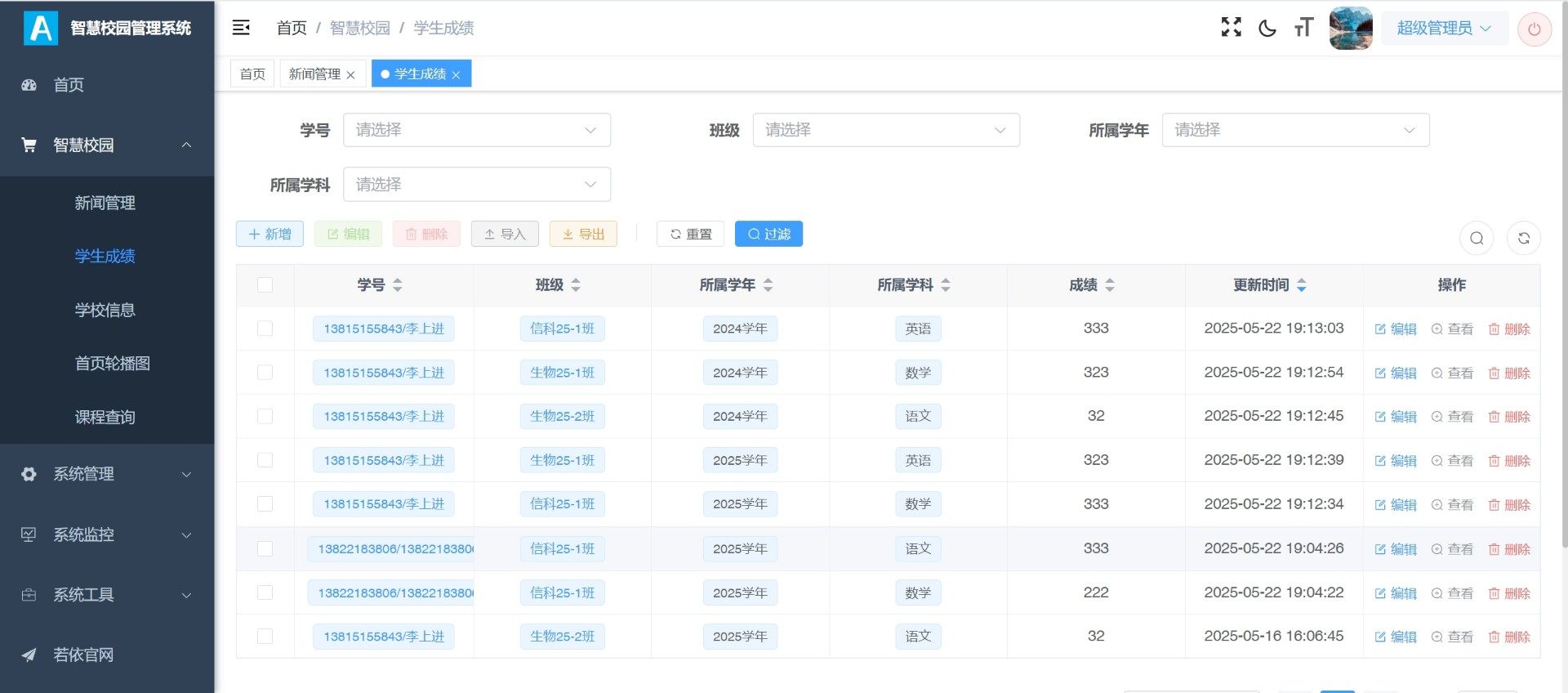Viewport: 1568px width, 693px height.
Task: Click the red power logout icon
Action: [1534, 29]
